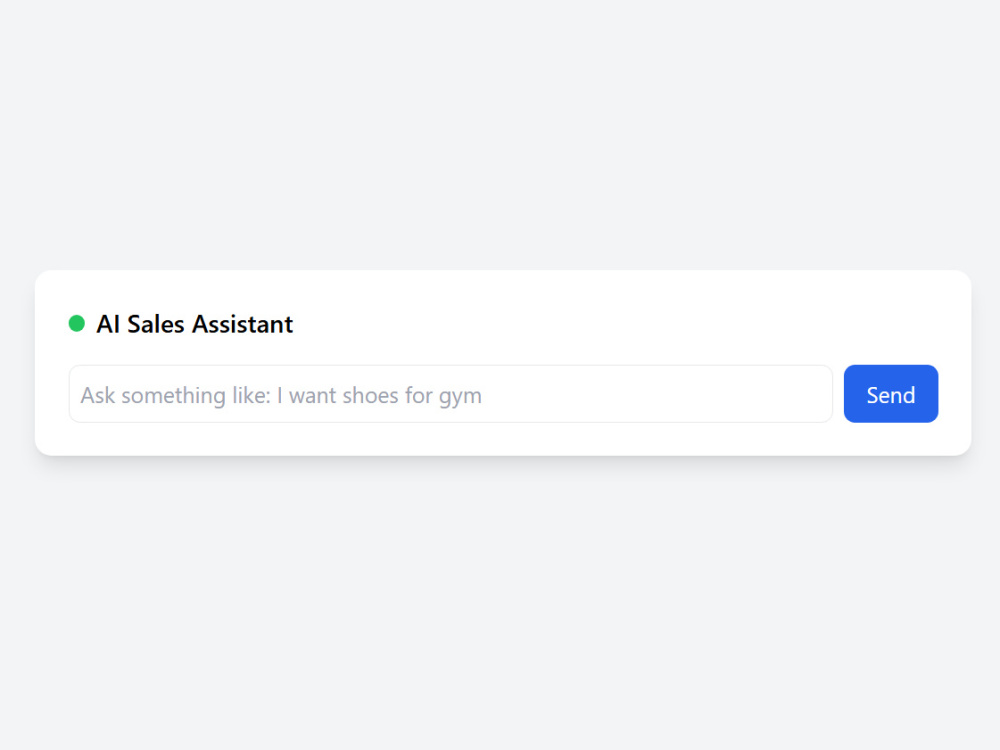This screenshot has height=750, width=1000.
Task: Focus the chat message input field
Action: pos(450,393)
